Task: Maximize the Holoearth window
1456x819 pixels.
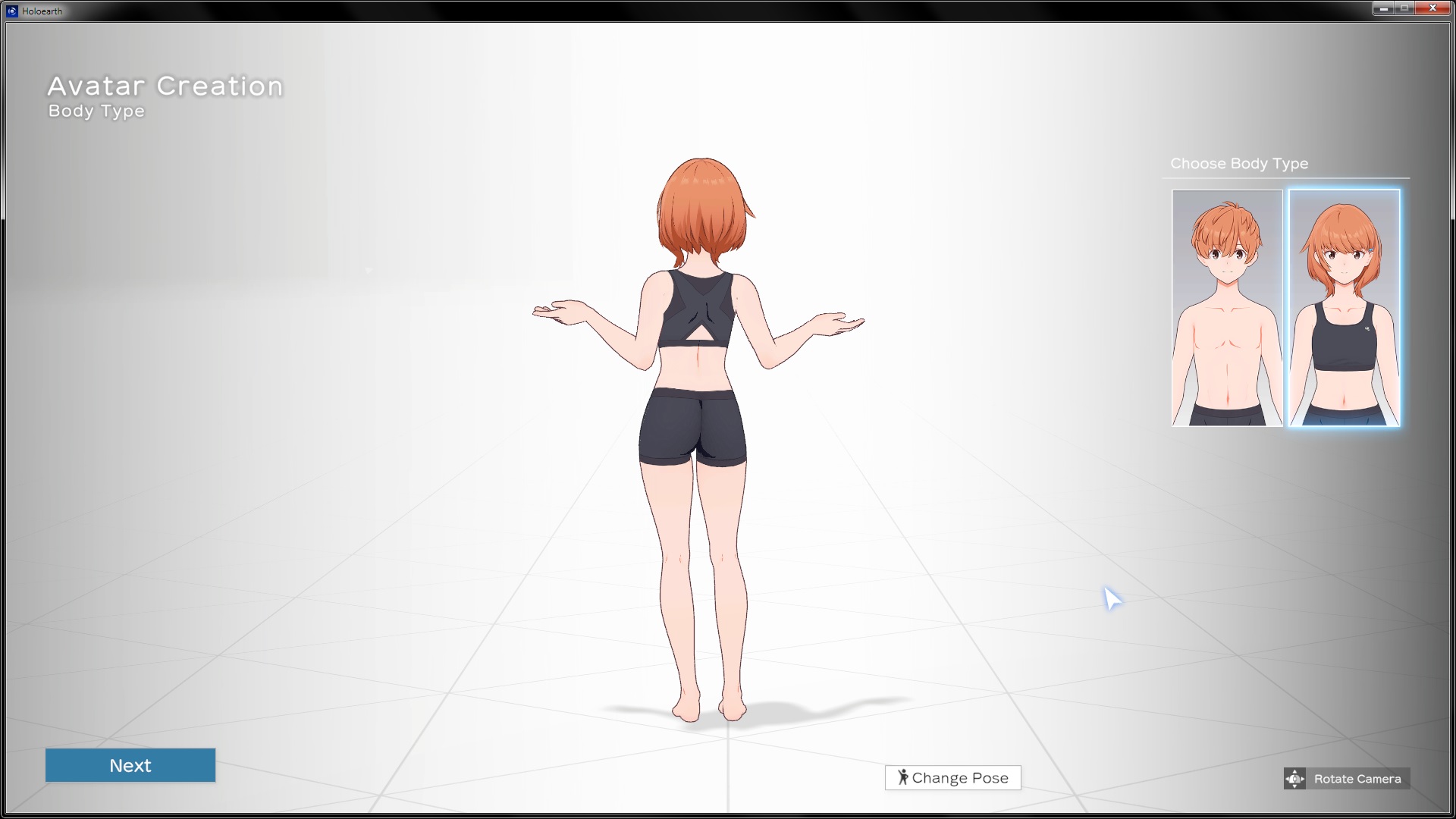Action: [1404, 8]
